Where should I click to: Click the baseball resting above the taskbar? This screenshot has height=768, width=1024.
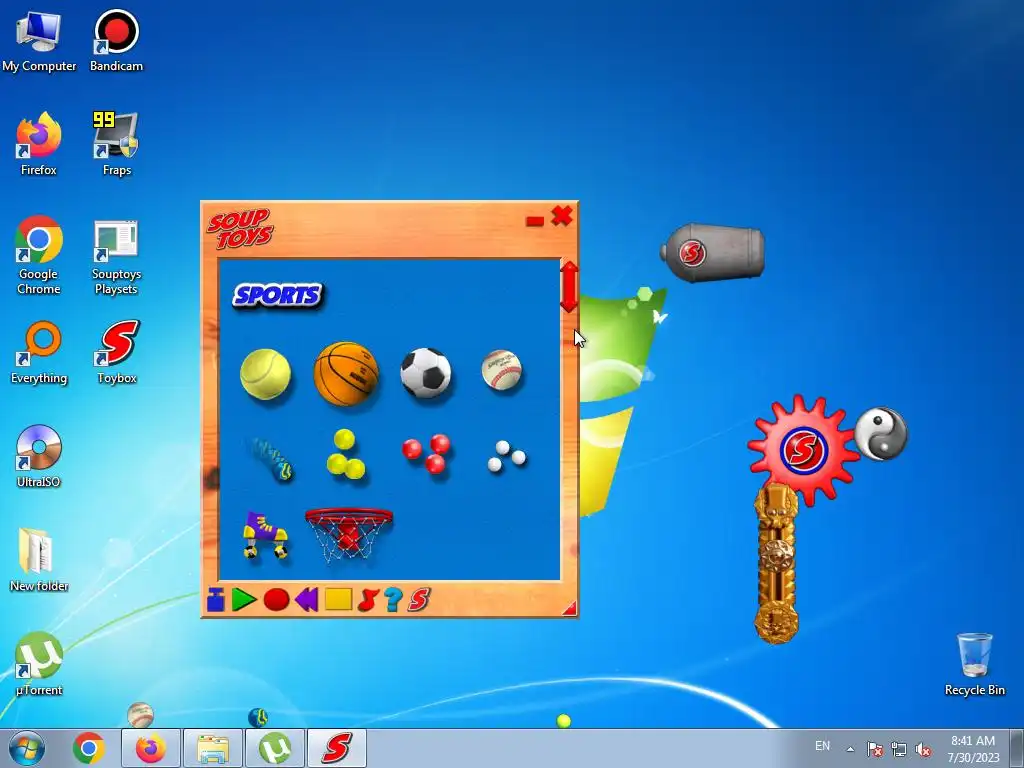point(140,715)
